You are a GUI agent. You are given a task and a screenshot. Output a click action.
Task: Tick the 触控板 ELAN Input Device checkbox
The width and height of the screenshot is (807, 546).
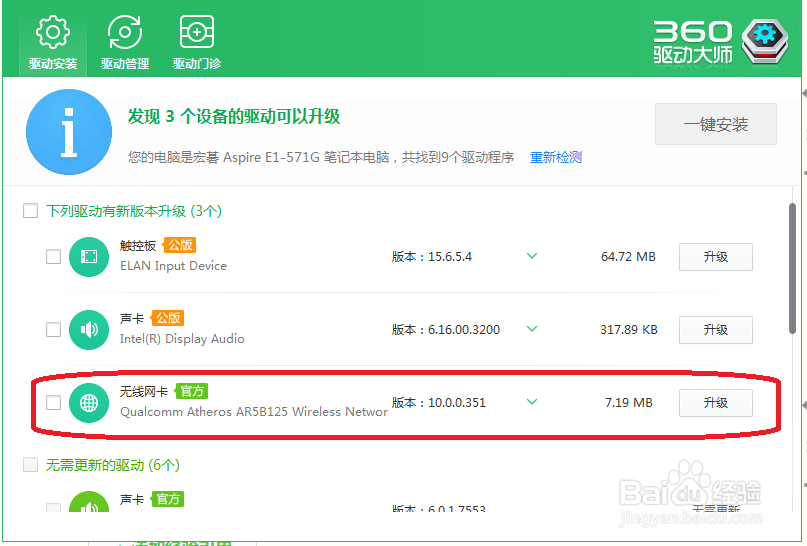54,256
